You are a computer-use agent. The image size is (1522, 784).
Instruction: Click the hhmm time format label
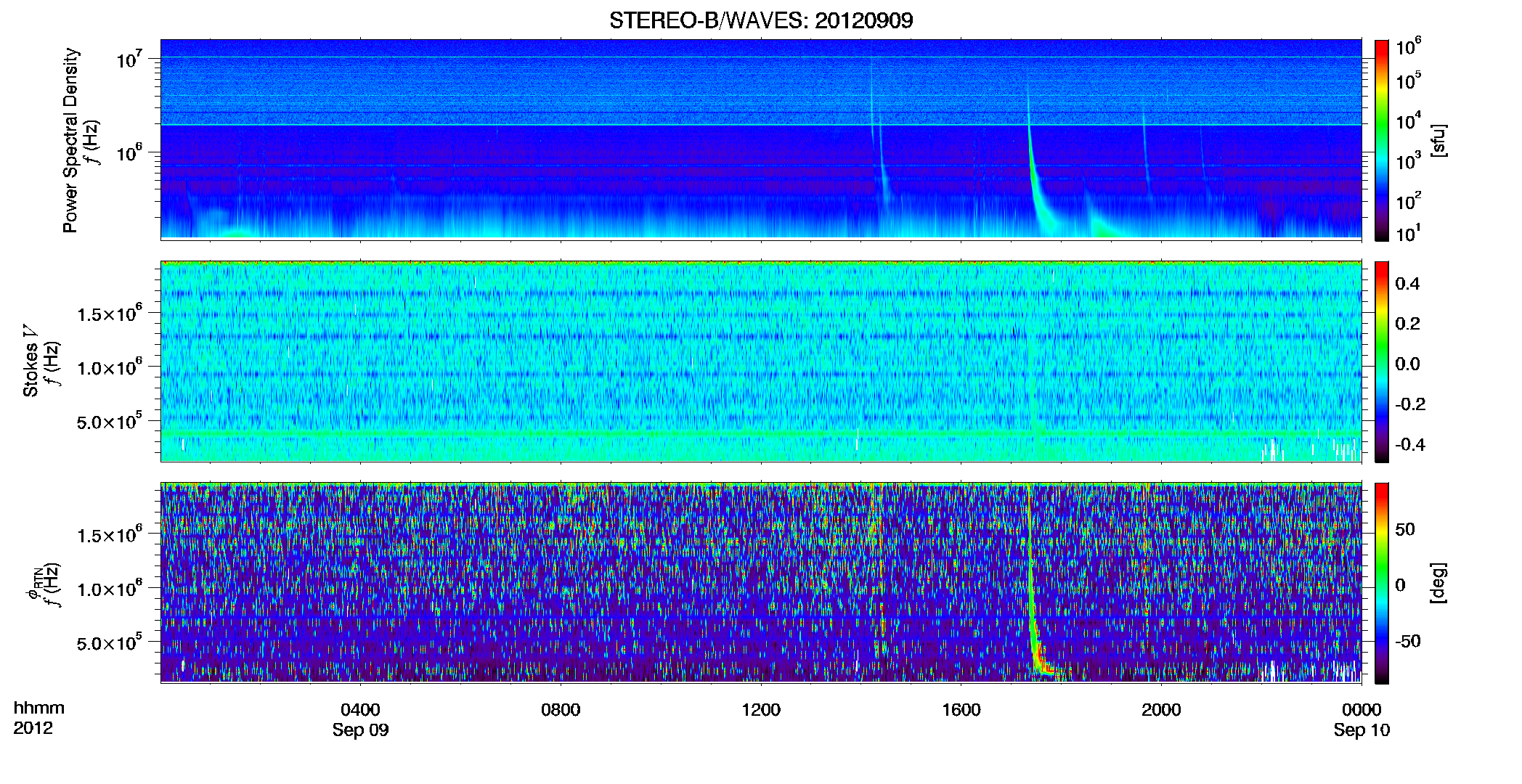39,708
